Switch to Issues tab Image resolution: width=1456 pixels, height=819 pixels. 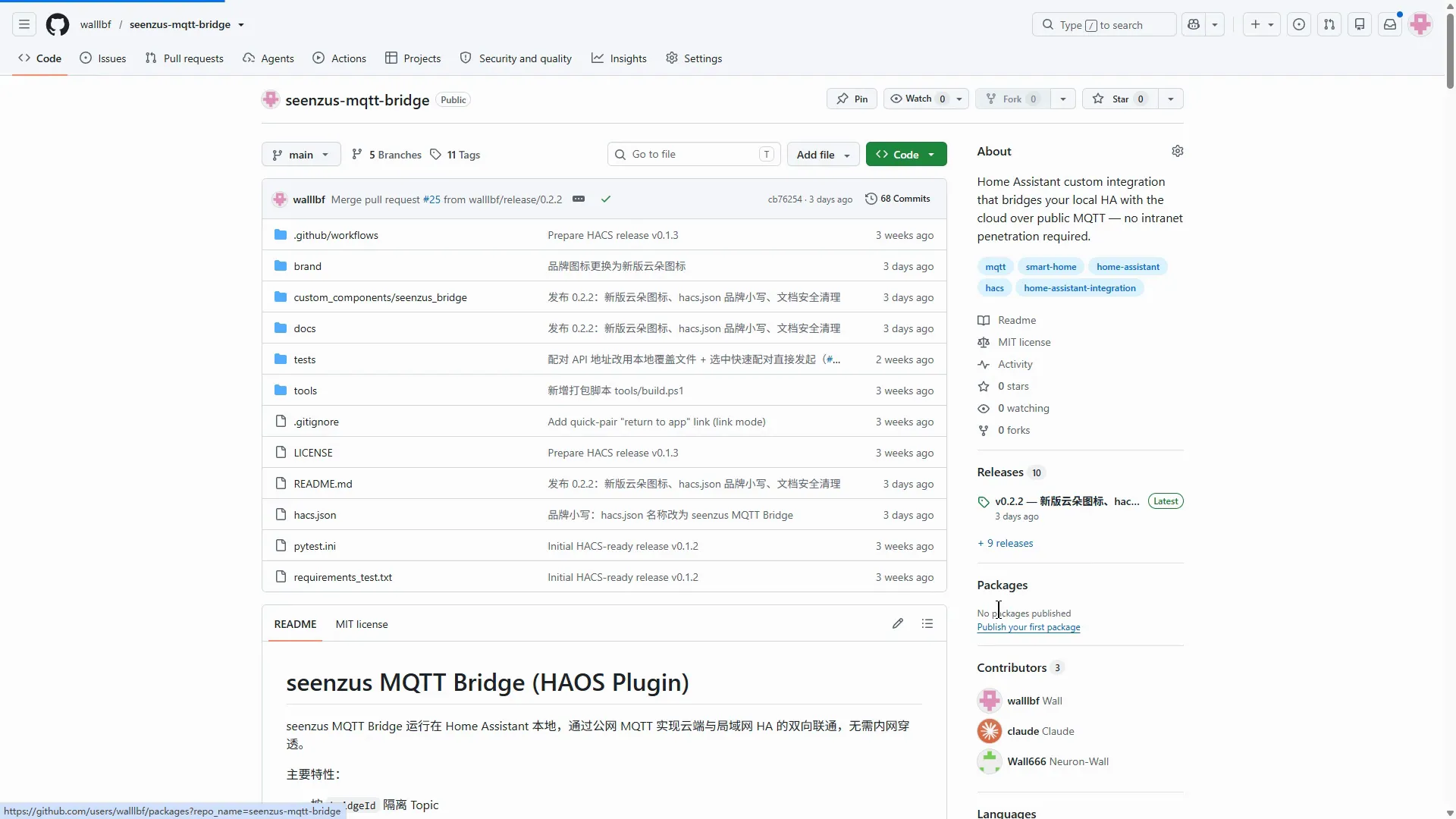[103, 58]
